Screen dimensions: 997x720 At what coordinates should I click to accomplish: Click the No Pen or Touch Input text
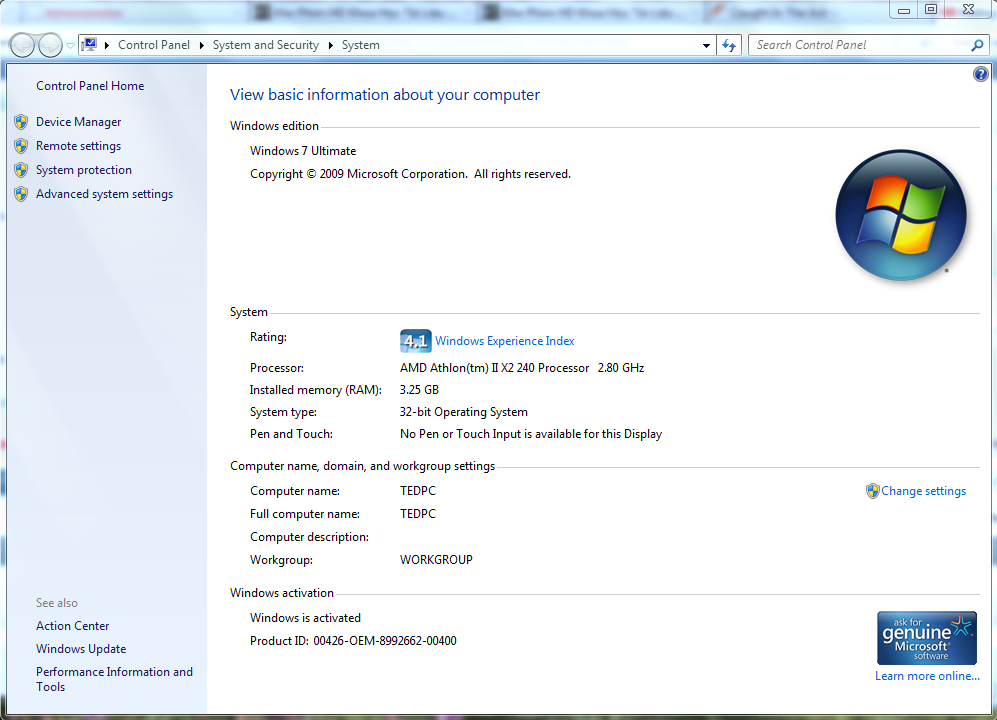[531, 434]
